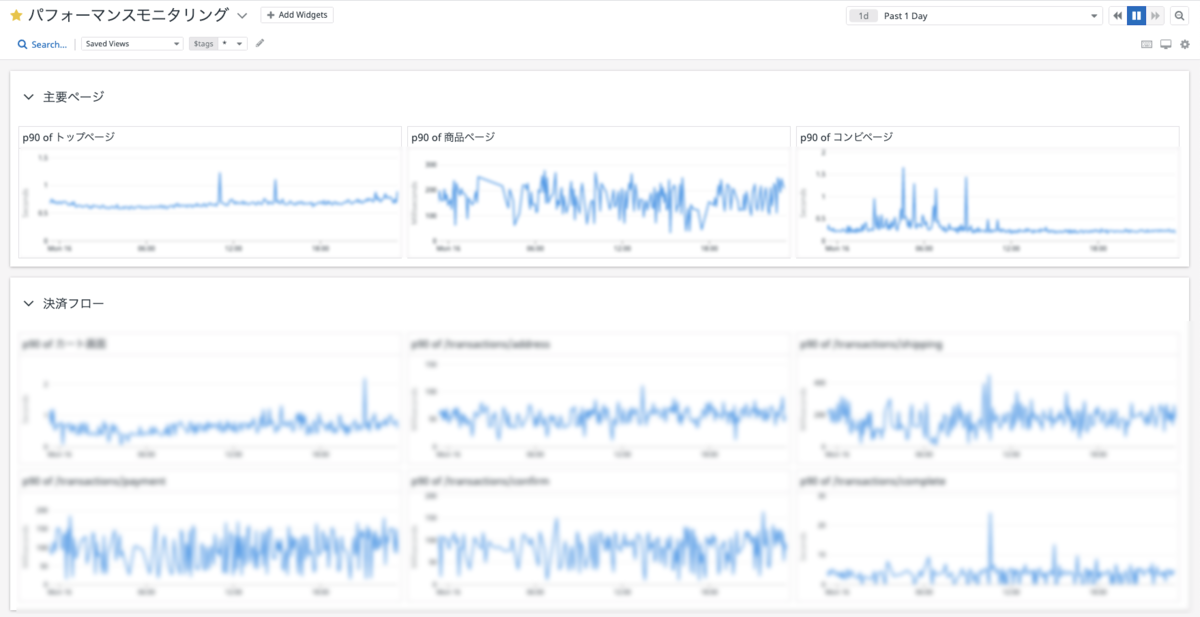
Task: Click the /transactions/complete chart
Action: 988,547
